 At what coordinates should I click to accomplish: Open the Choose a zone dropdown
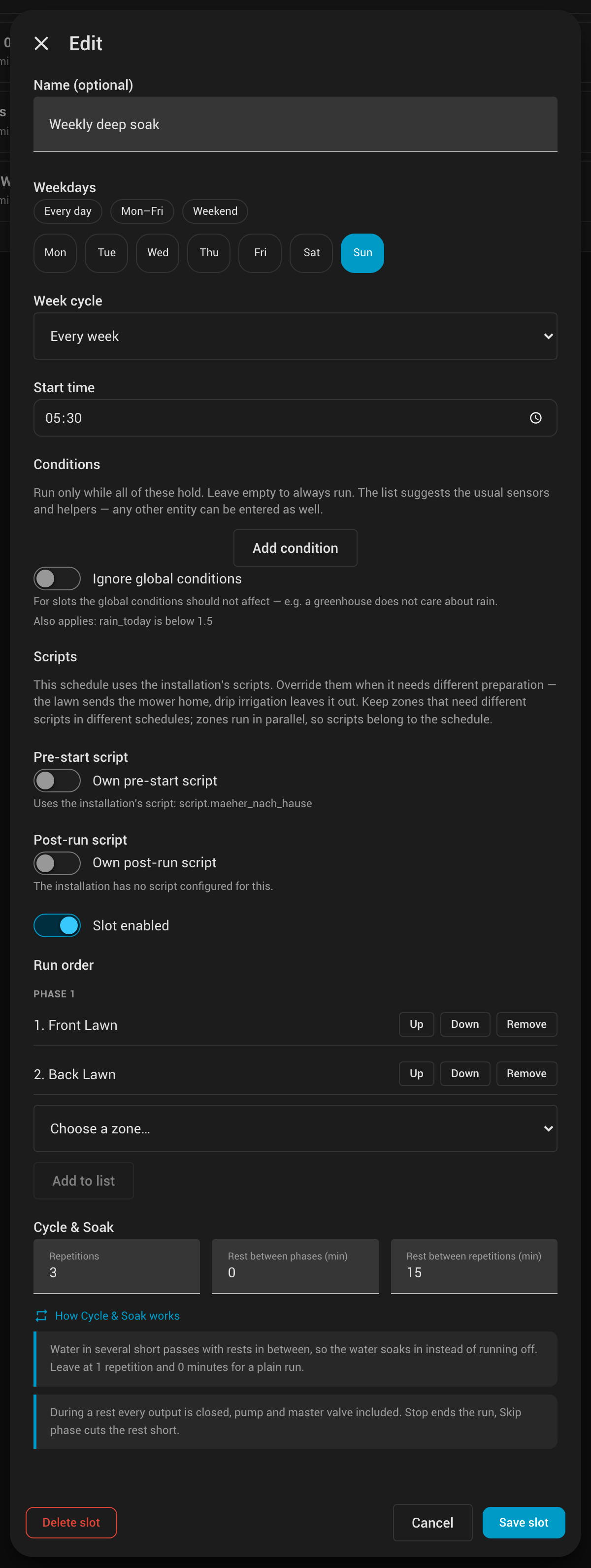[295, 1128]
